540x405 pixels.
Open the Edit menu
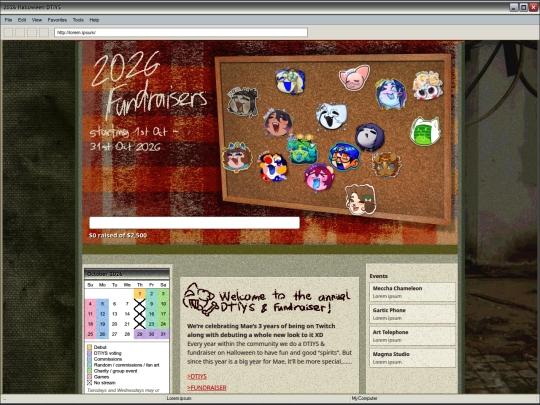(22, 20)
